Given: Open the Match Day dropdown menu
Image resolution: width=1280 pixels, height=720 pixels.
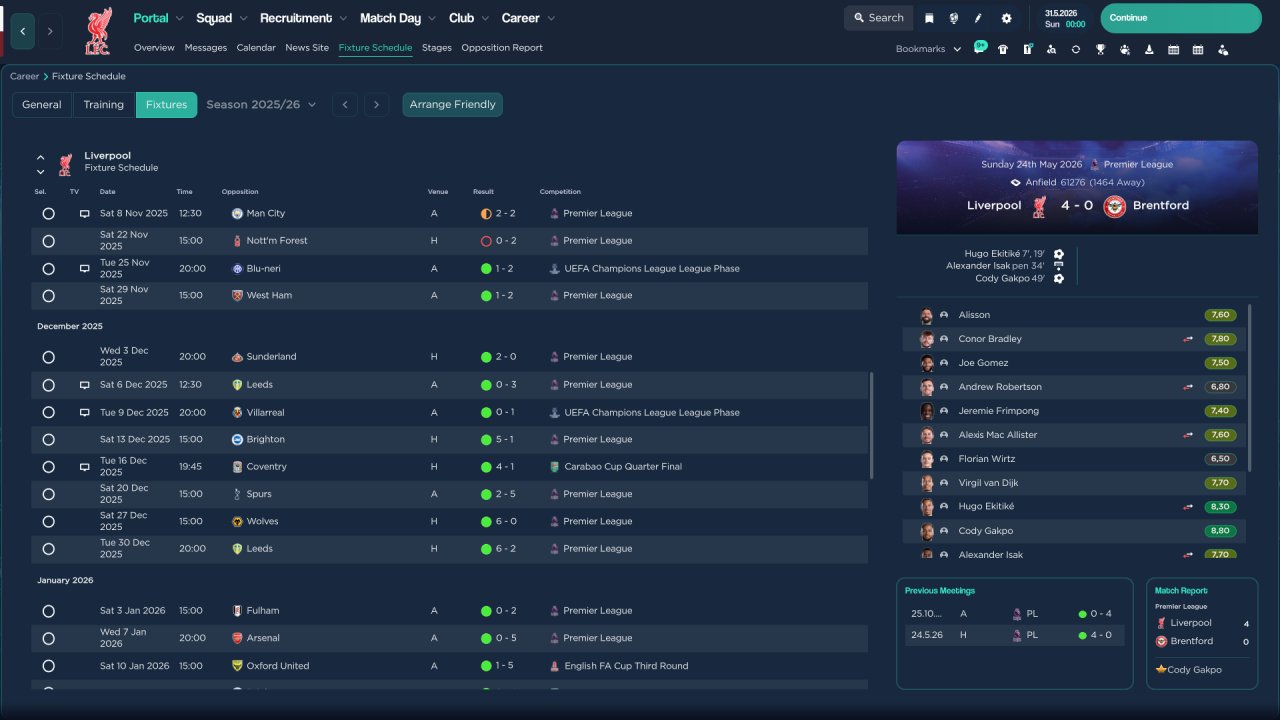Looking at the screenshot, I should (398, 18).
